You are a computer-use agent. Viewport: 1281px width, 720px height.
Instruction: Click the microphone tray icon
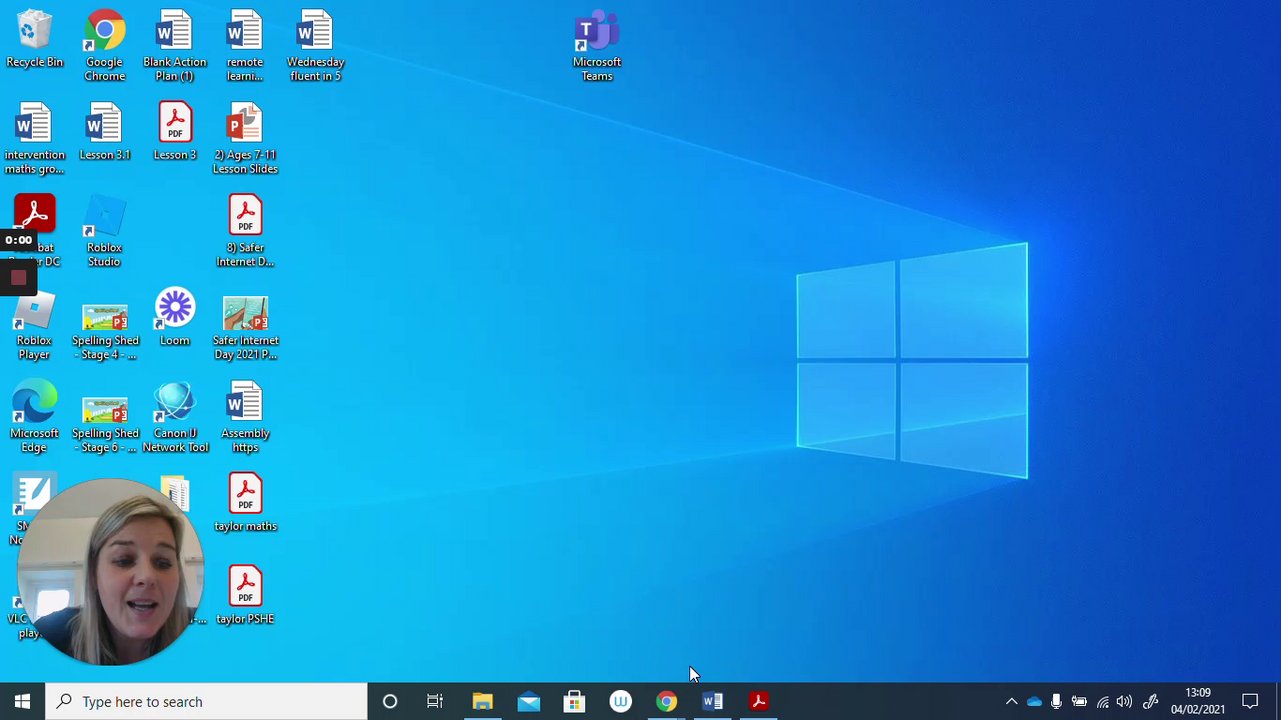pyautogui.click(x=1056, y=702)
